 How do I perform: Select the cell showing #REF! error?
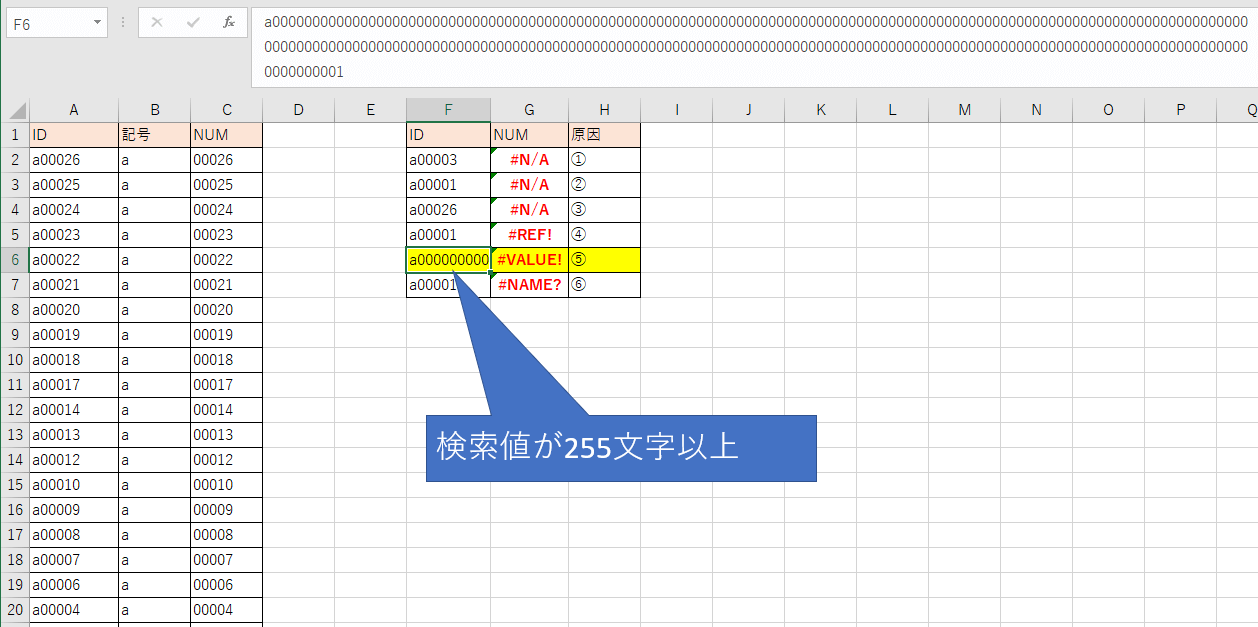tap(529, 234)
